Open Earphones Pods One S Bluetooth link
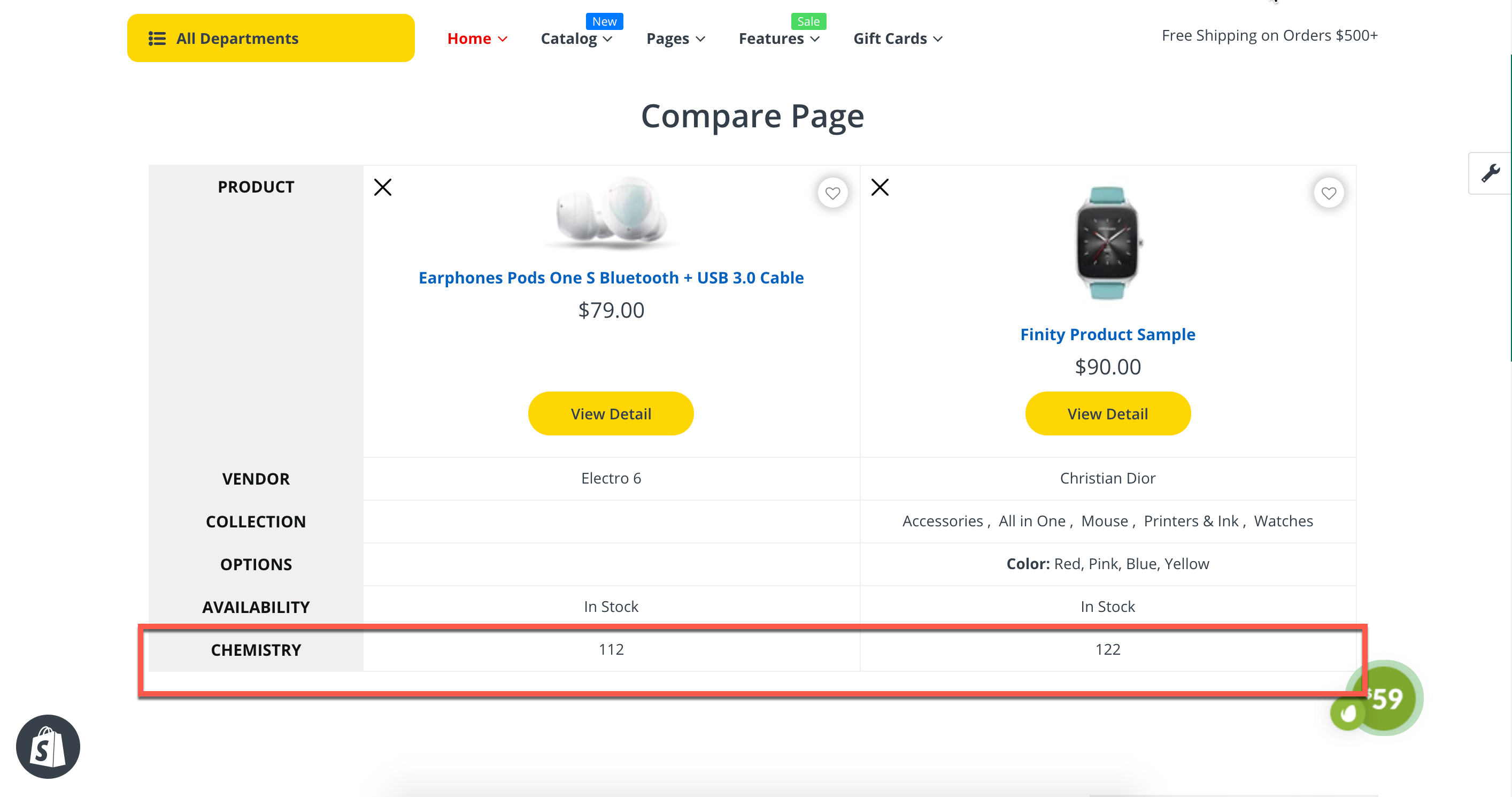Viewport: 1512px width, 797px height. pos(611,277)
